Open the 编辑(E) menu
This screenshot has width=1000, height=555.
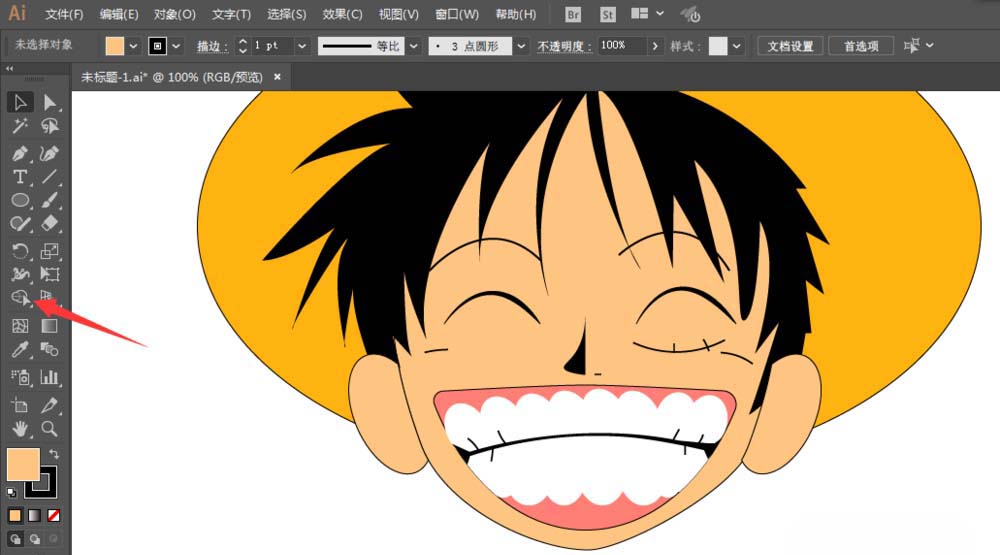(119, 14)
